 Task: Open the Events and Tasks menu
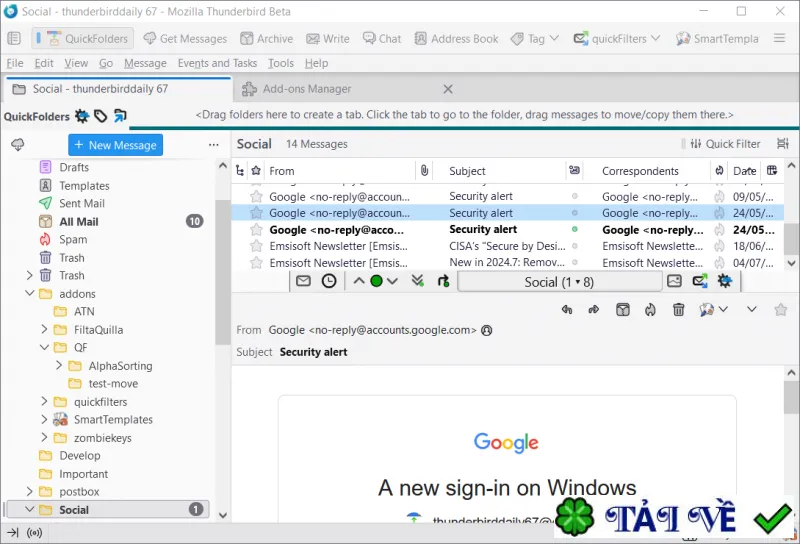coord(217,63)
